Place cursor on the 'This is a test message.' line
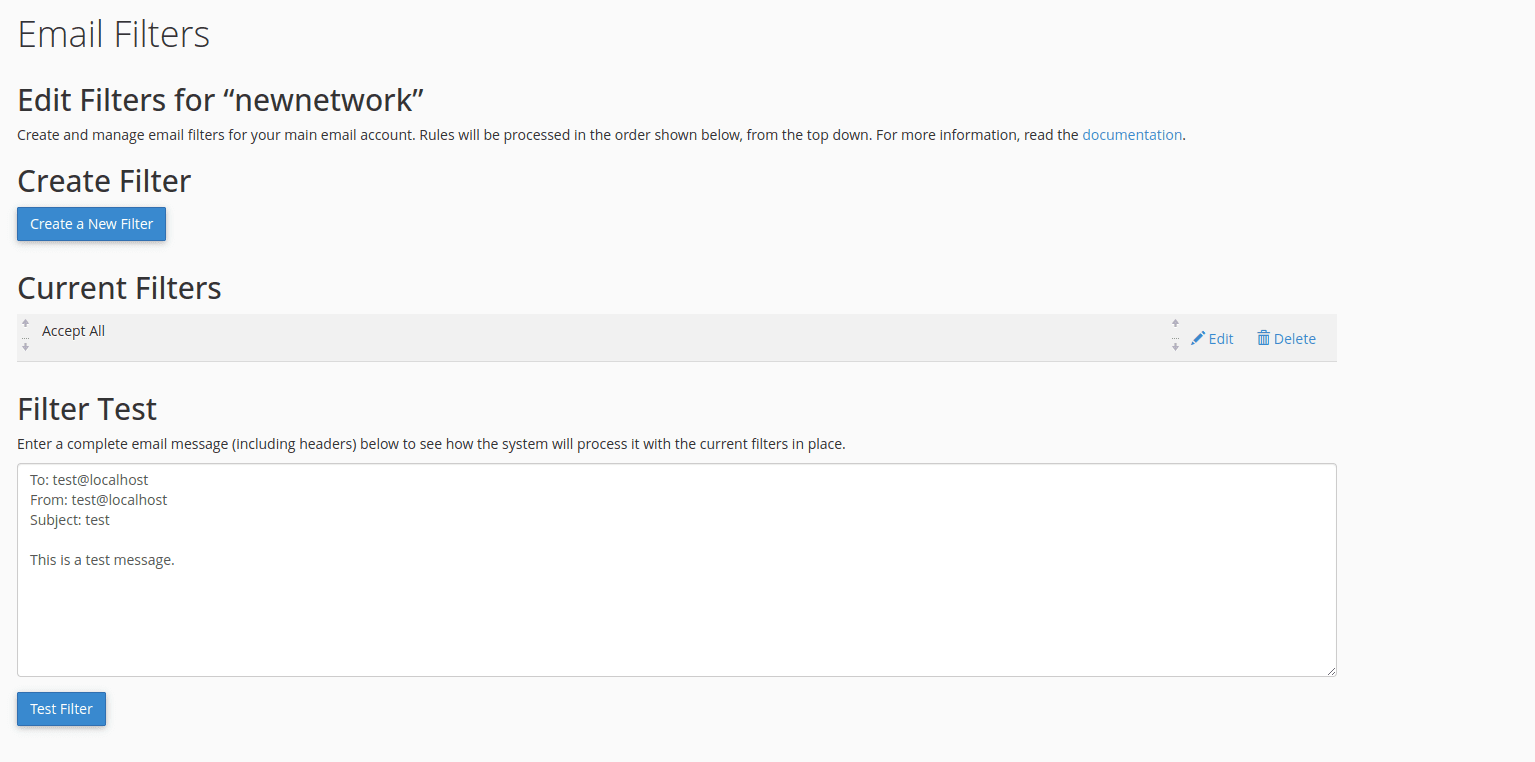 [x=102, y=560]
